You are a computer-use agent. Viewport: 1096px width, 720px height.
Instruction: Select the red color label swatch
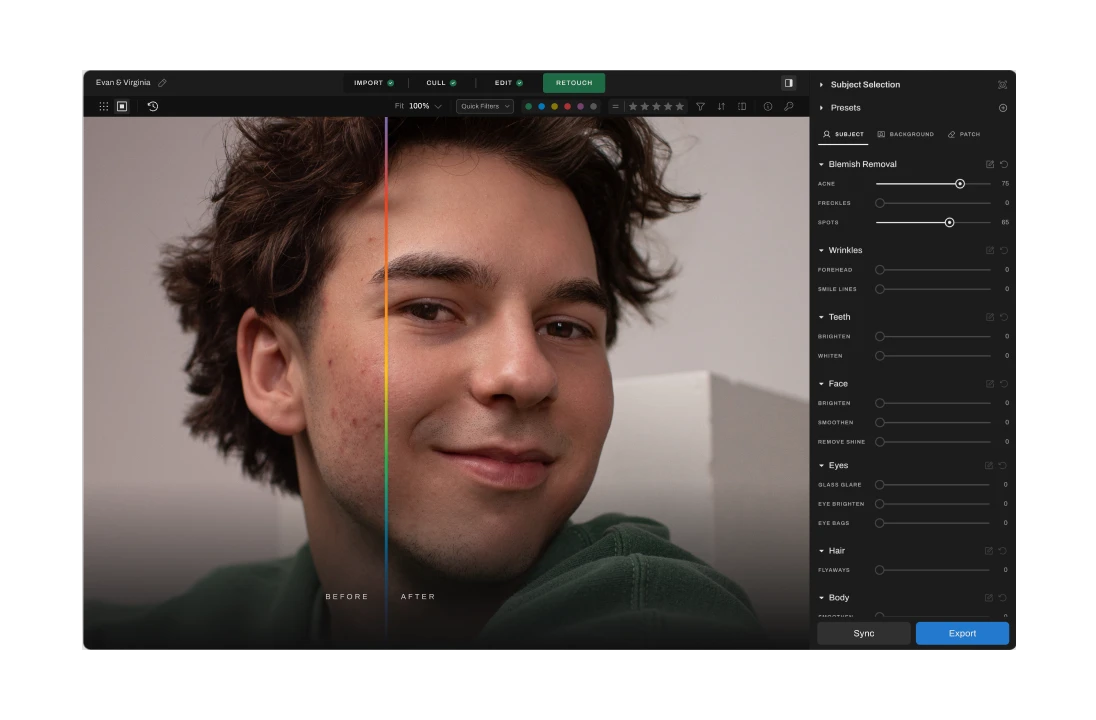point(567,106)
